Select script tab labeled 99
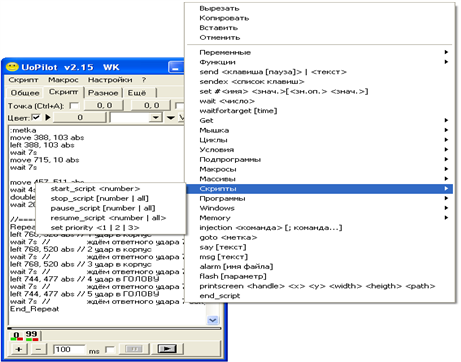The height and width of the screenshot is (362, 461). 31,335
